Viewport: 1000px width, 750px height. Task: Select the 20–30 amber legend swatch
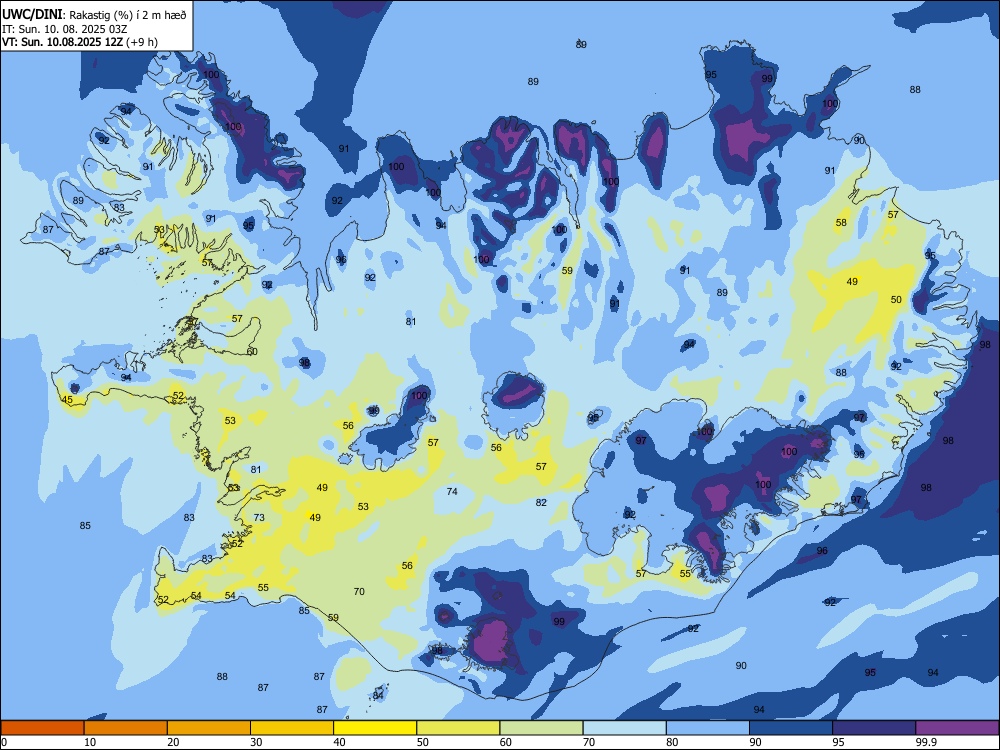point(209,728)
